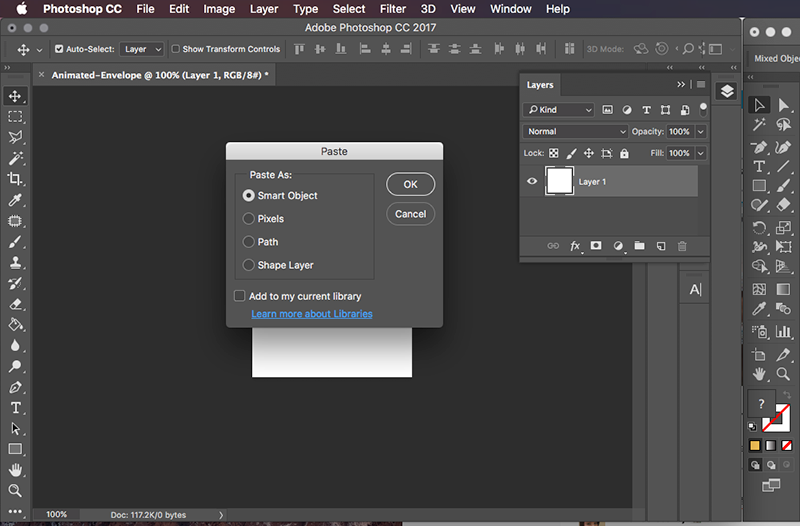Screen dimensions: 800x526
Task: Select the Dodge tool
Action: (x=15, y=366)
